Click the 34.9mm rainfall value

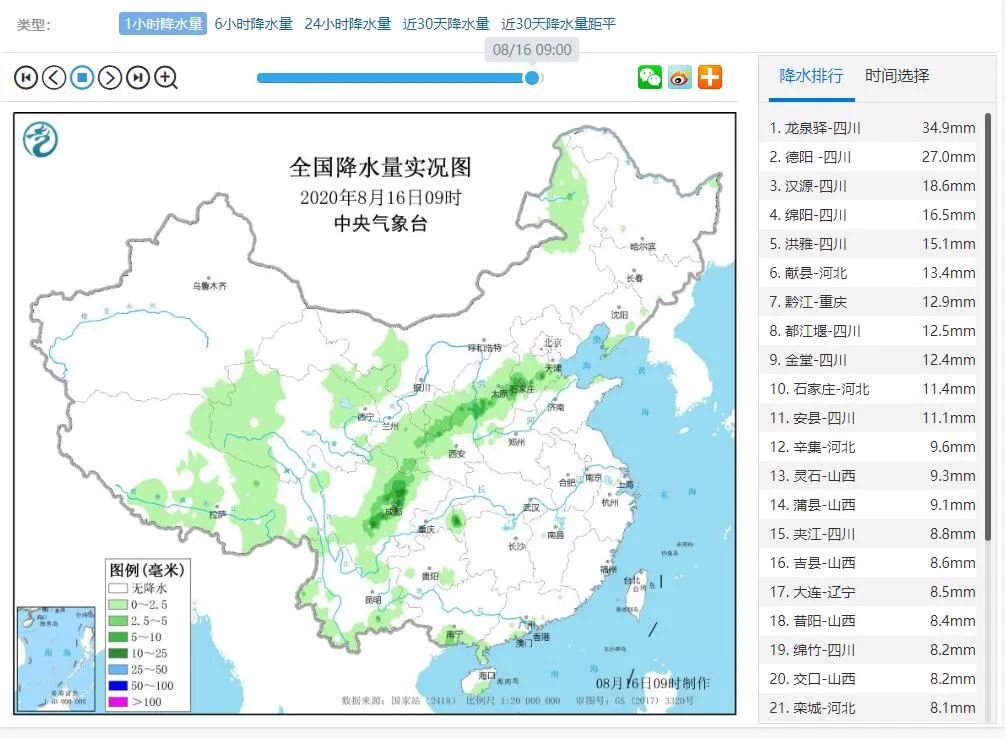948,128
